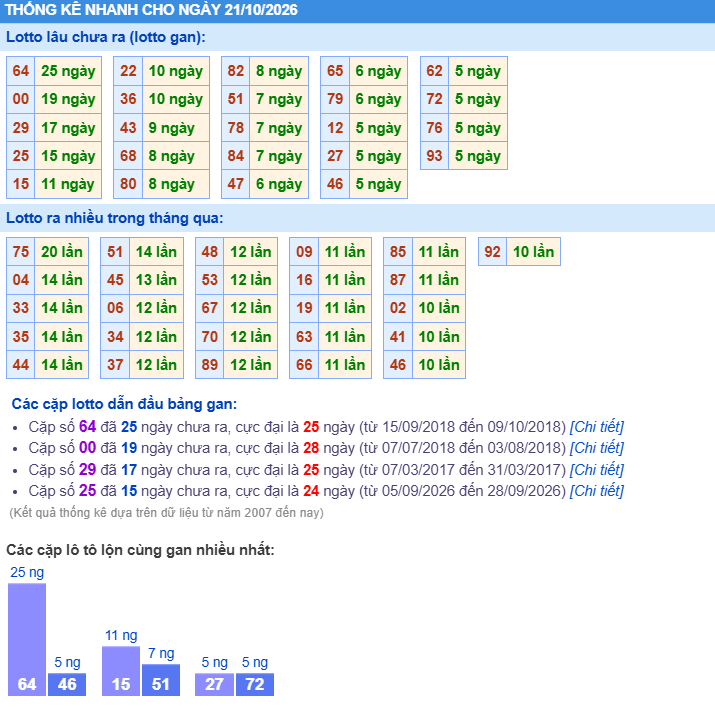Click the '7 ng' label above bar 51
This screenshot has width=715, height=707.
161,653
